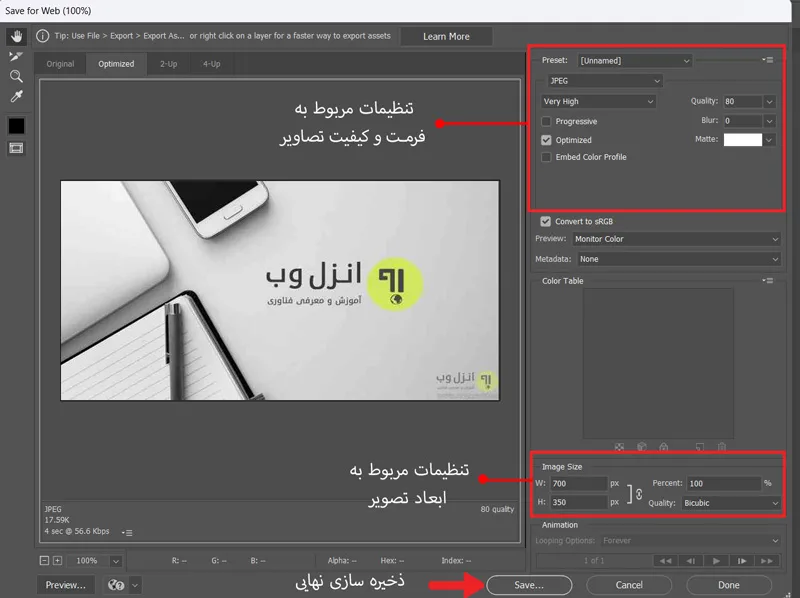Switch to the 2-Up tab
The width and height of the screenshot is (800, 598).
[x=168, y=64]
